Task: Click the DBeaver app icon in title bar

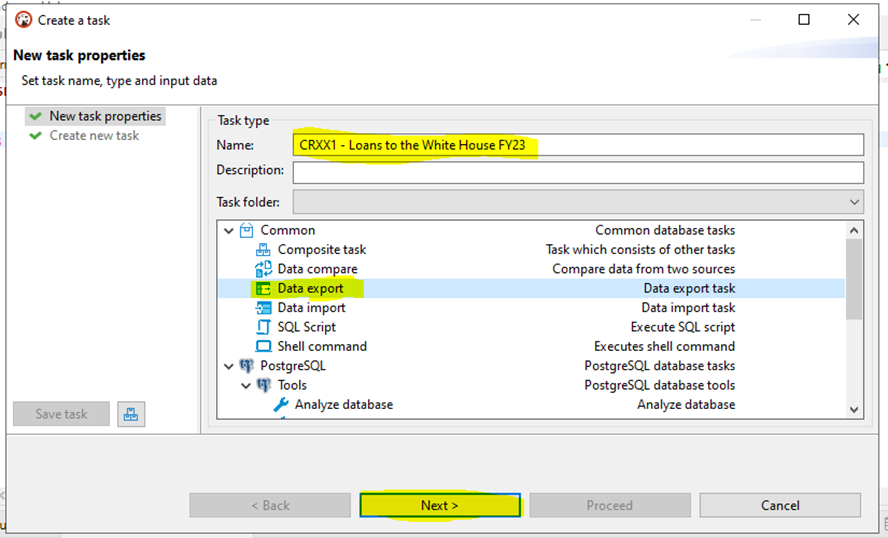Action: tap(23, 20)
